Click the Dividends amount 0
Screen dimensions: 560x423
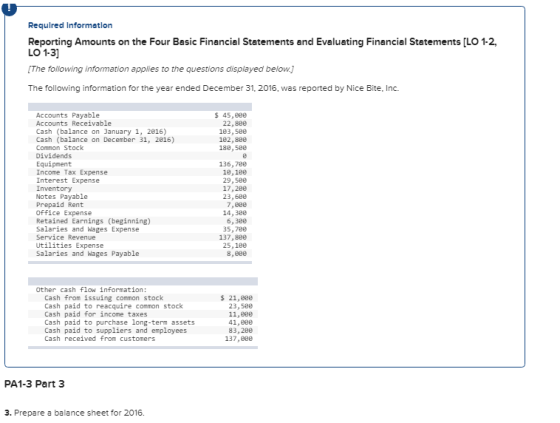click(x=245, y=156)
